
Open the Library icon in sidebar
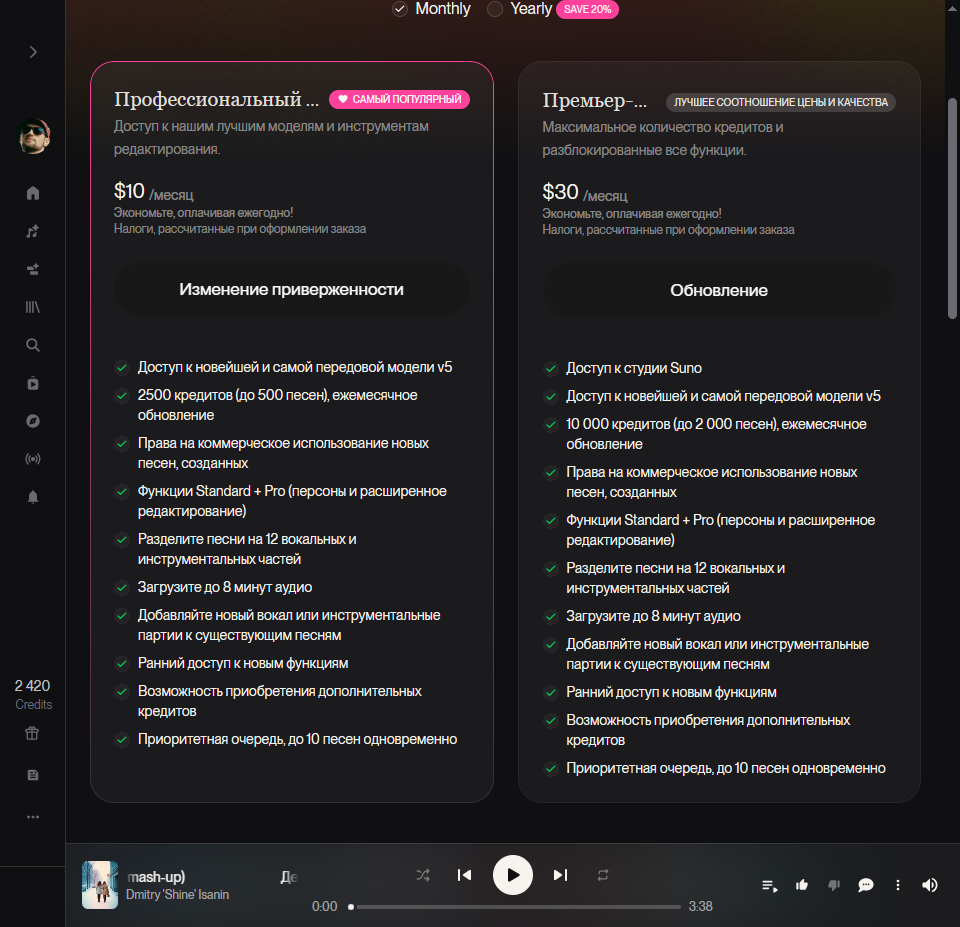pos(33,307)
